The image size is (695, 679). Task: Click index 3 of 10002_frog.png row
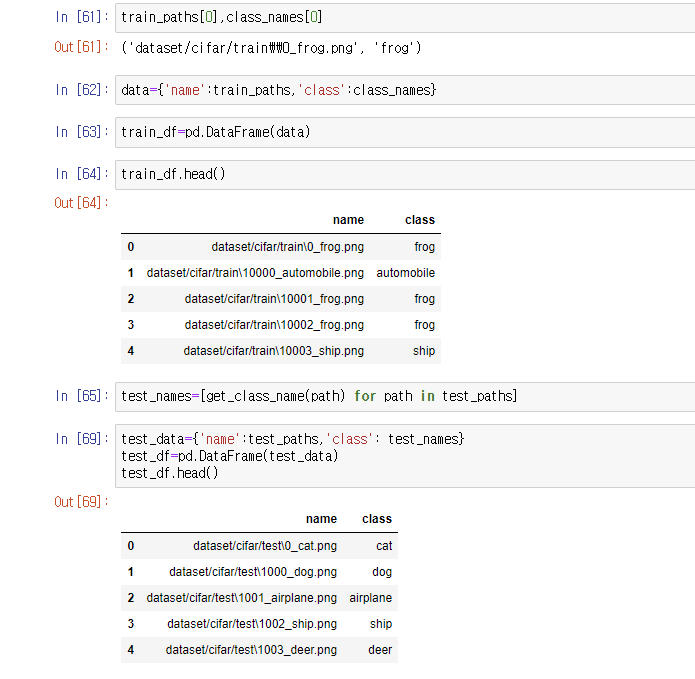tap(131, 325)
